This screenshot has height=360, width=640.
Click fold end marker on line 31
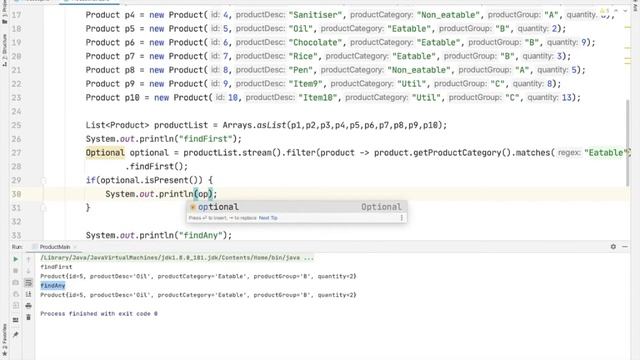[43, 208]
